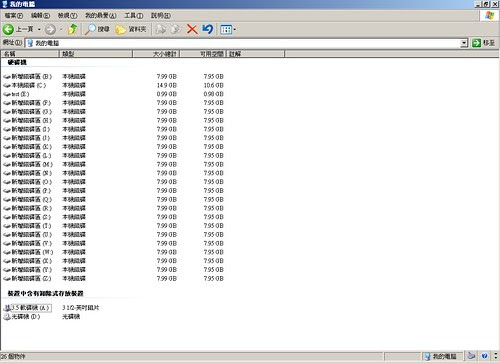The height and width of the screenshot is (363, 500).
Task: Click the 0.99 GB total size cell
Action: (167, 94)
